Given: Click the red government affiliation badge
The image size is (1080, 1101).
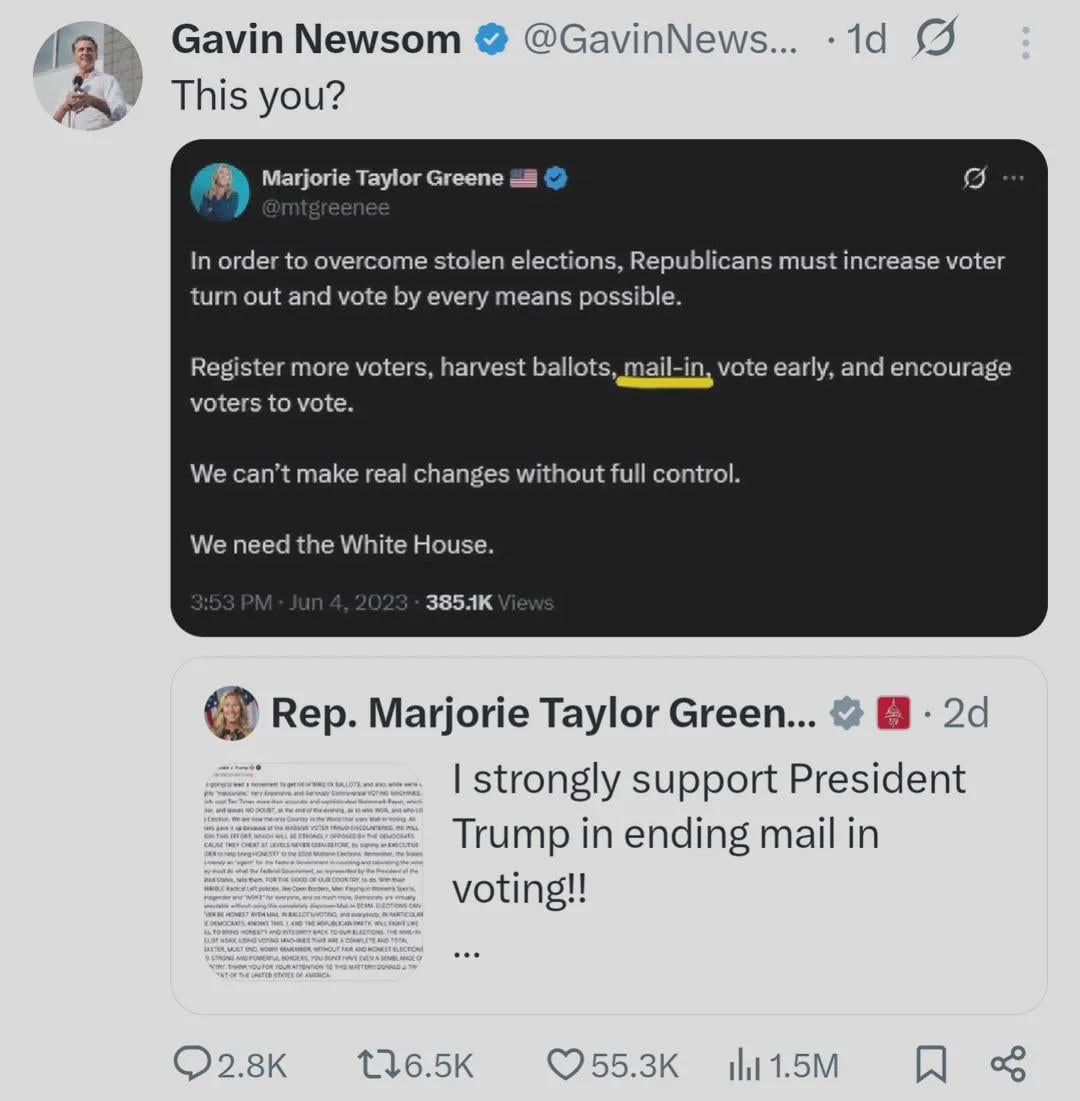Looking at the screenshot, I should 893,713.
